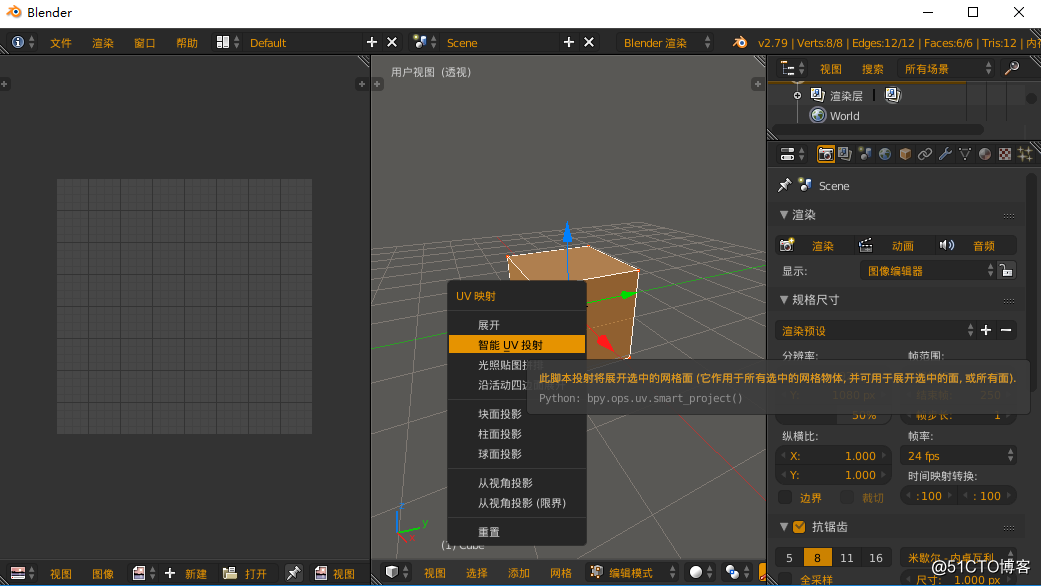Add a new screen layout with plus next to Default

[372, 42]
